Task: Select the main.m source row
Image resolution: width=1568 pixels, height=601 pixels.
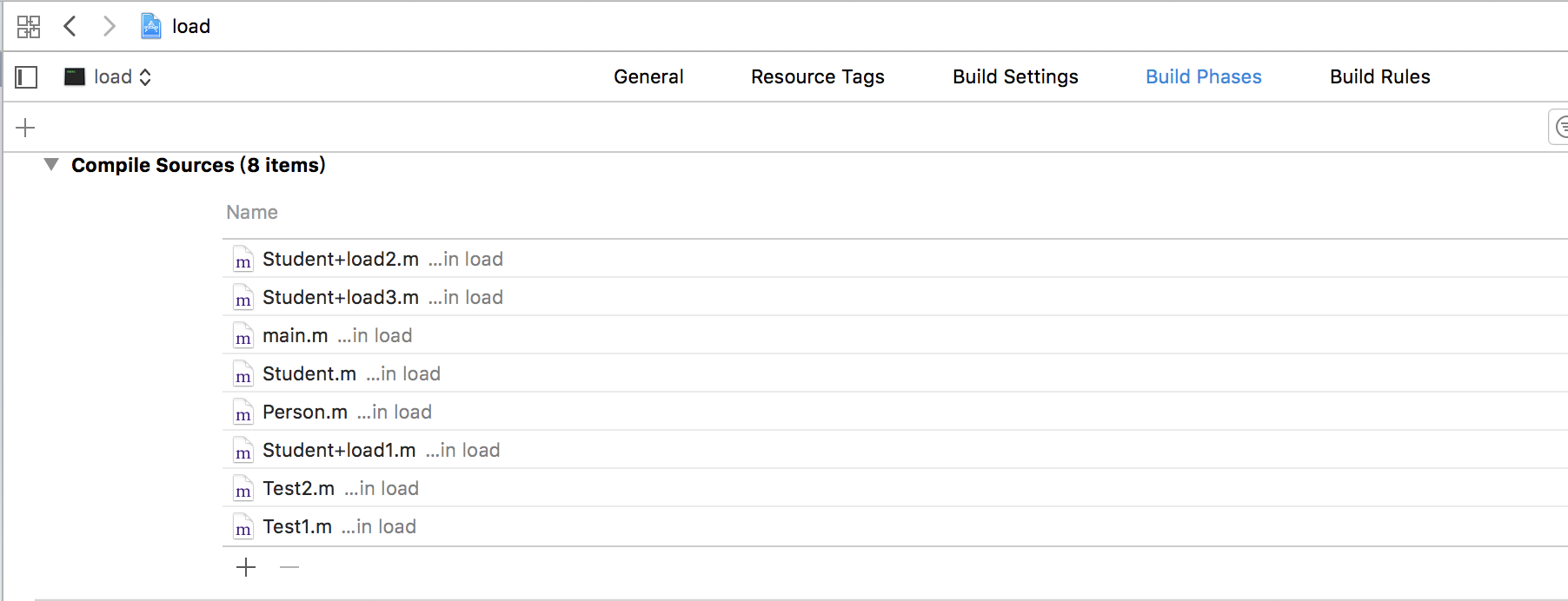Action: click(296, 335)
